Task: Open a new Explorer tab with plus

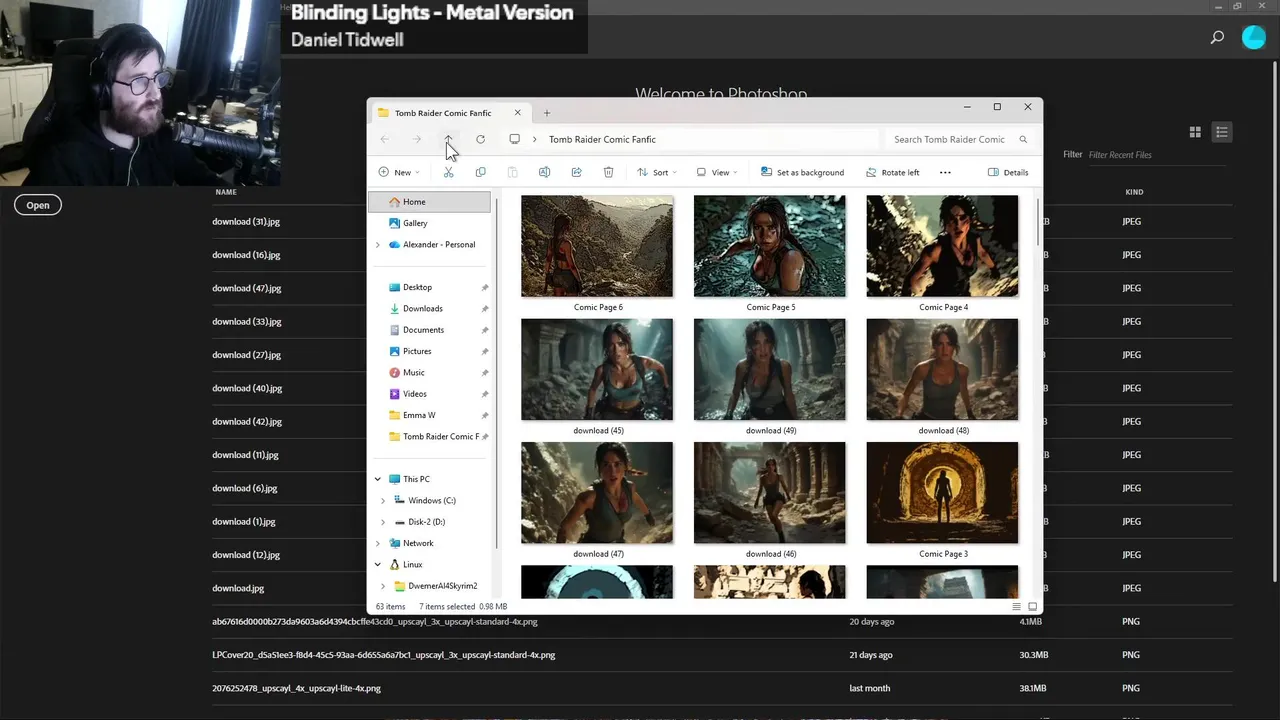Action: click(x=546, y=113)
